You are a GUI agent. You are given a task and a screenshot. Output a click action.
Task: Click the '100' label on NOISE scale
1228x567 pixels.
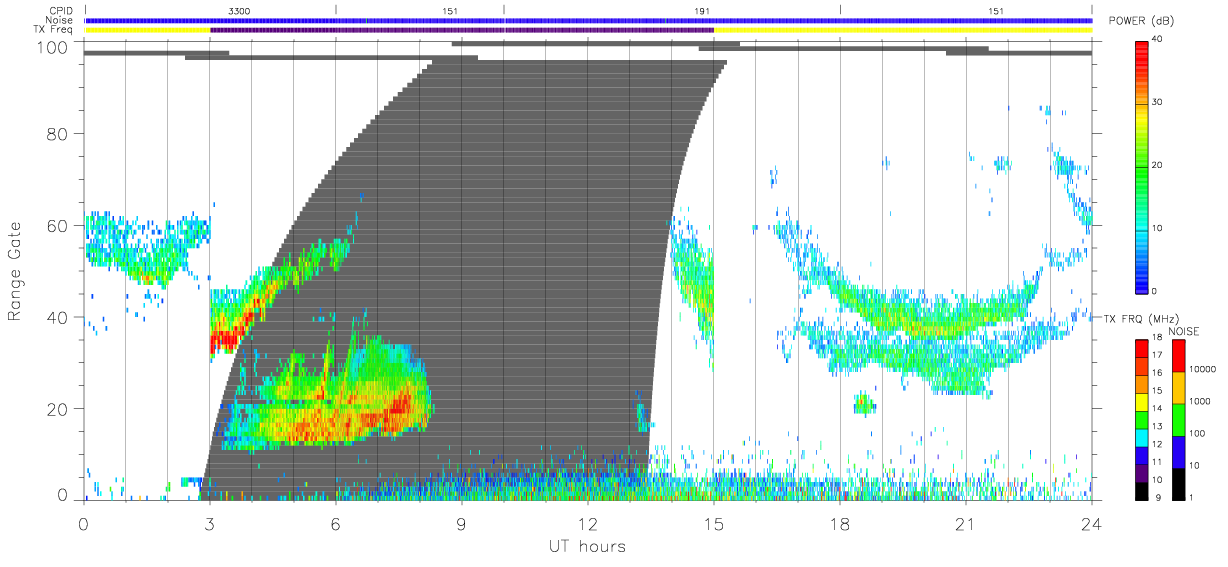point(1197,433)
